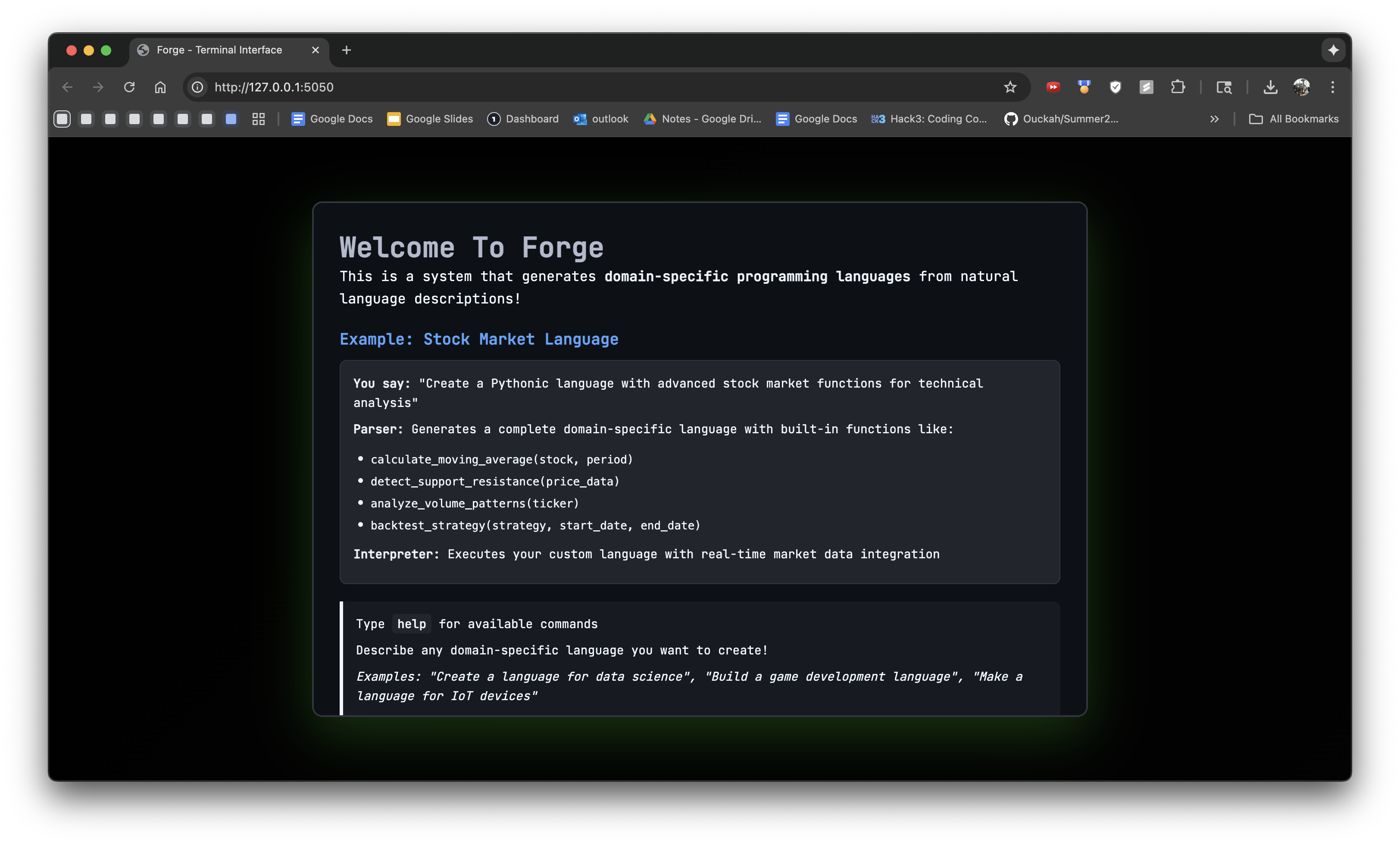Open a new tab with plus button
1400x845 pixels.
click(346, 50)
